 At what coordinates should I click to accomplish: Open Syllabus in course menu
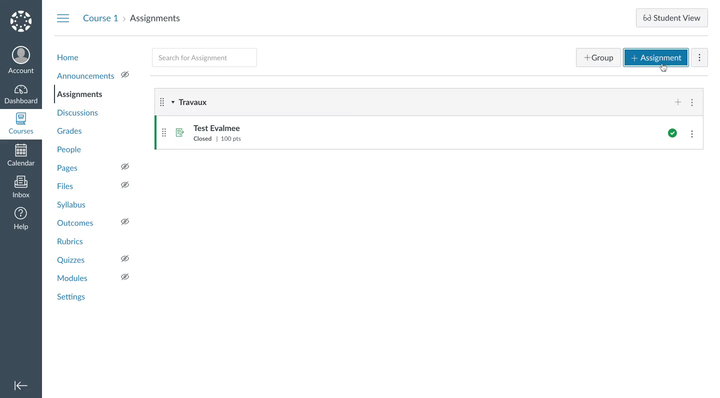coord(71,204)
